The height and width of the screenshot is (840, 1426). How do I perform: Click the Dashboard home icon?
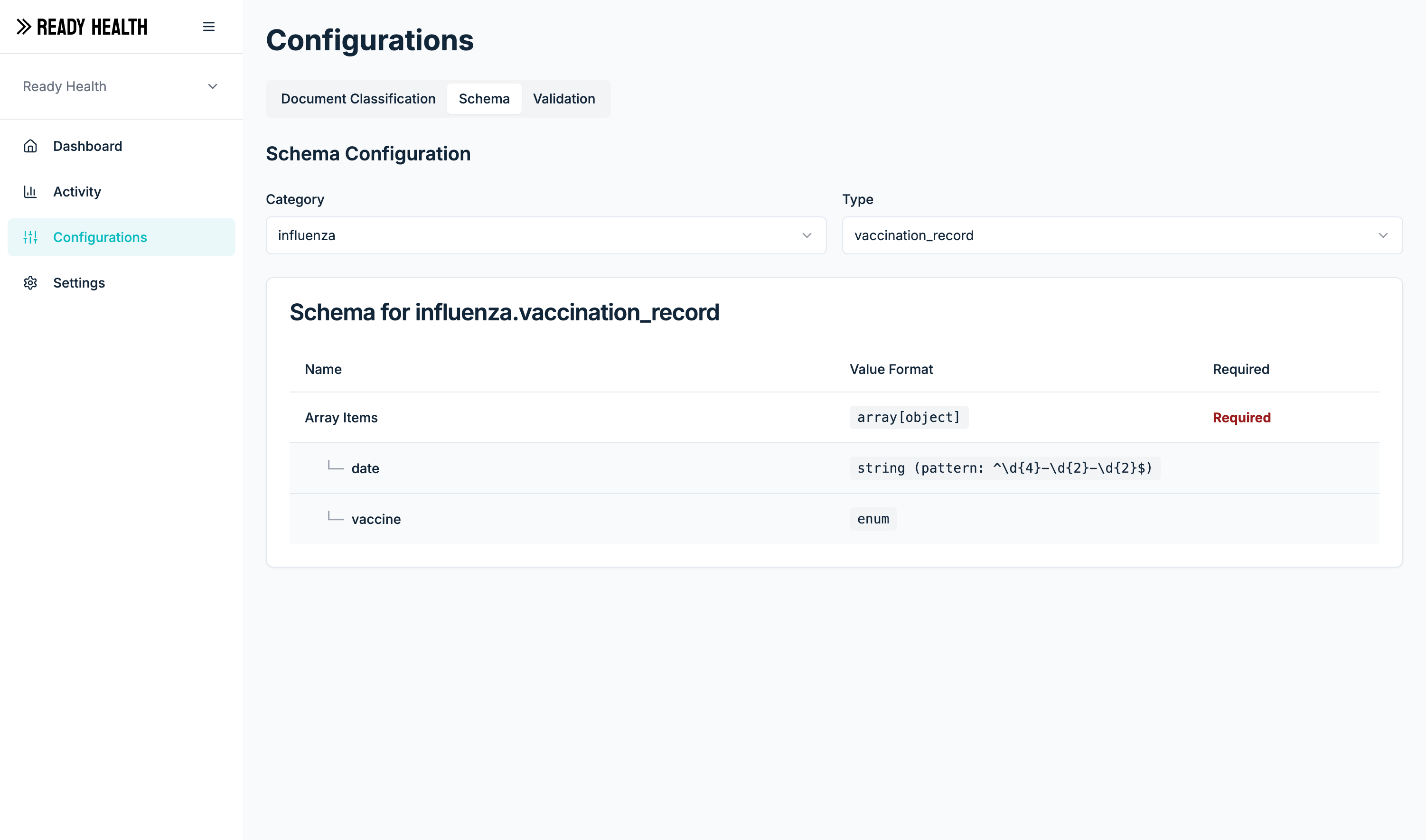pos(30,146)
